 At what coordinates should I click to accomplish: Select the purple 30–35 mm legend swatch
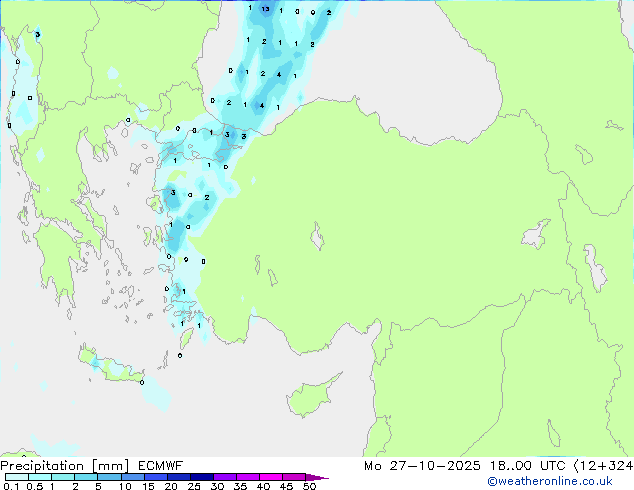(x=225, y=477)
